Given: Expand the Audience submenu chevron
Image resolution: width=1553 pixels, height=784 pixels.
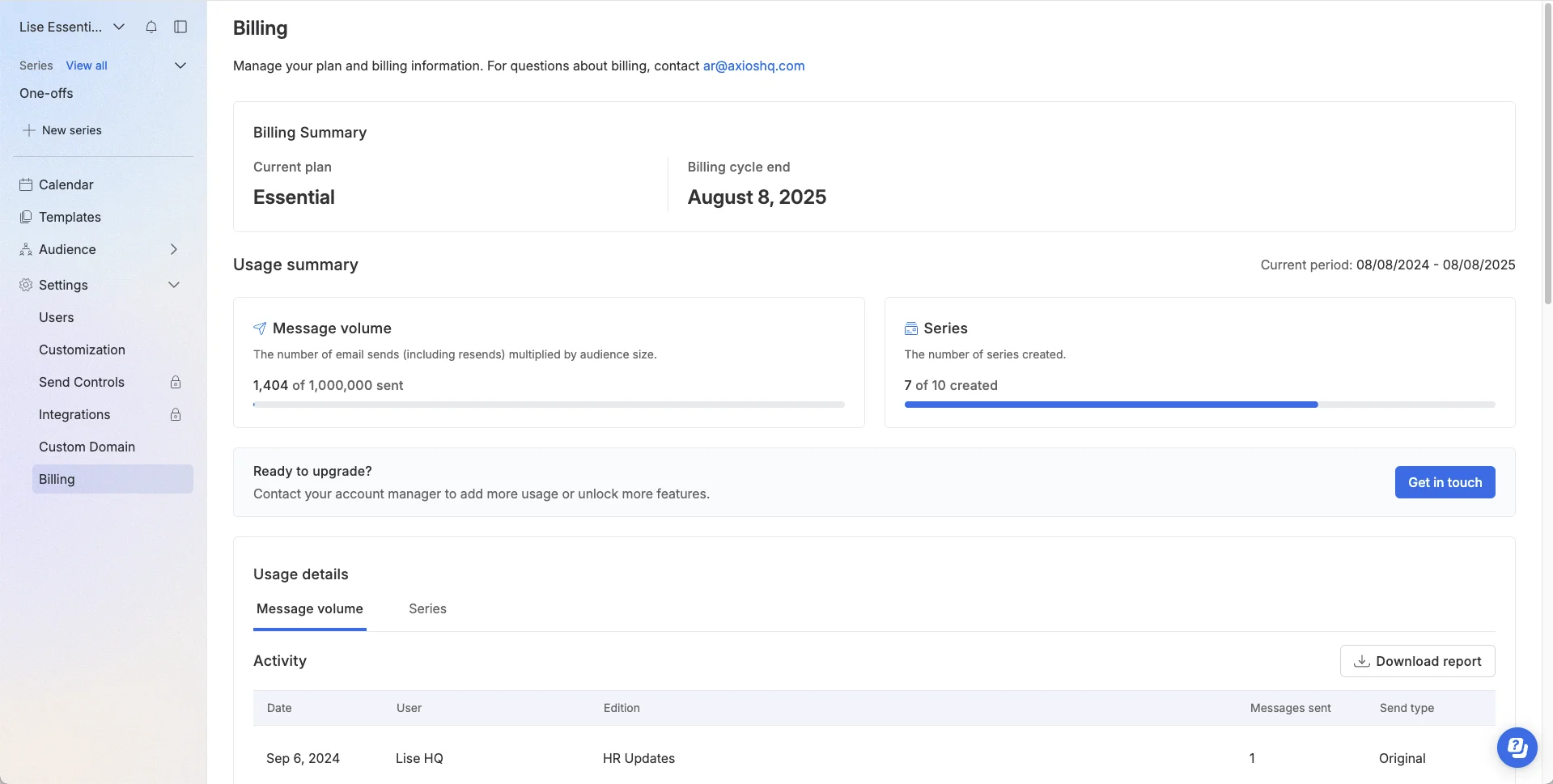Looking at the screenshot, I should 174,249.
